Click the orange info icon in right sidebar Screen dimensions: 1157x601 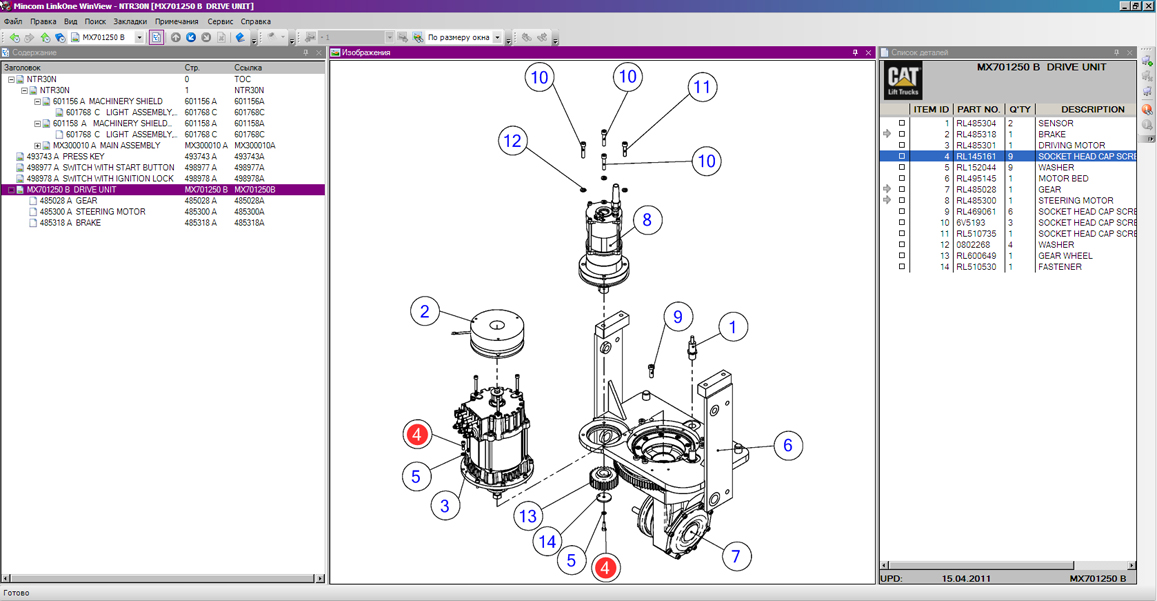1147,109
